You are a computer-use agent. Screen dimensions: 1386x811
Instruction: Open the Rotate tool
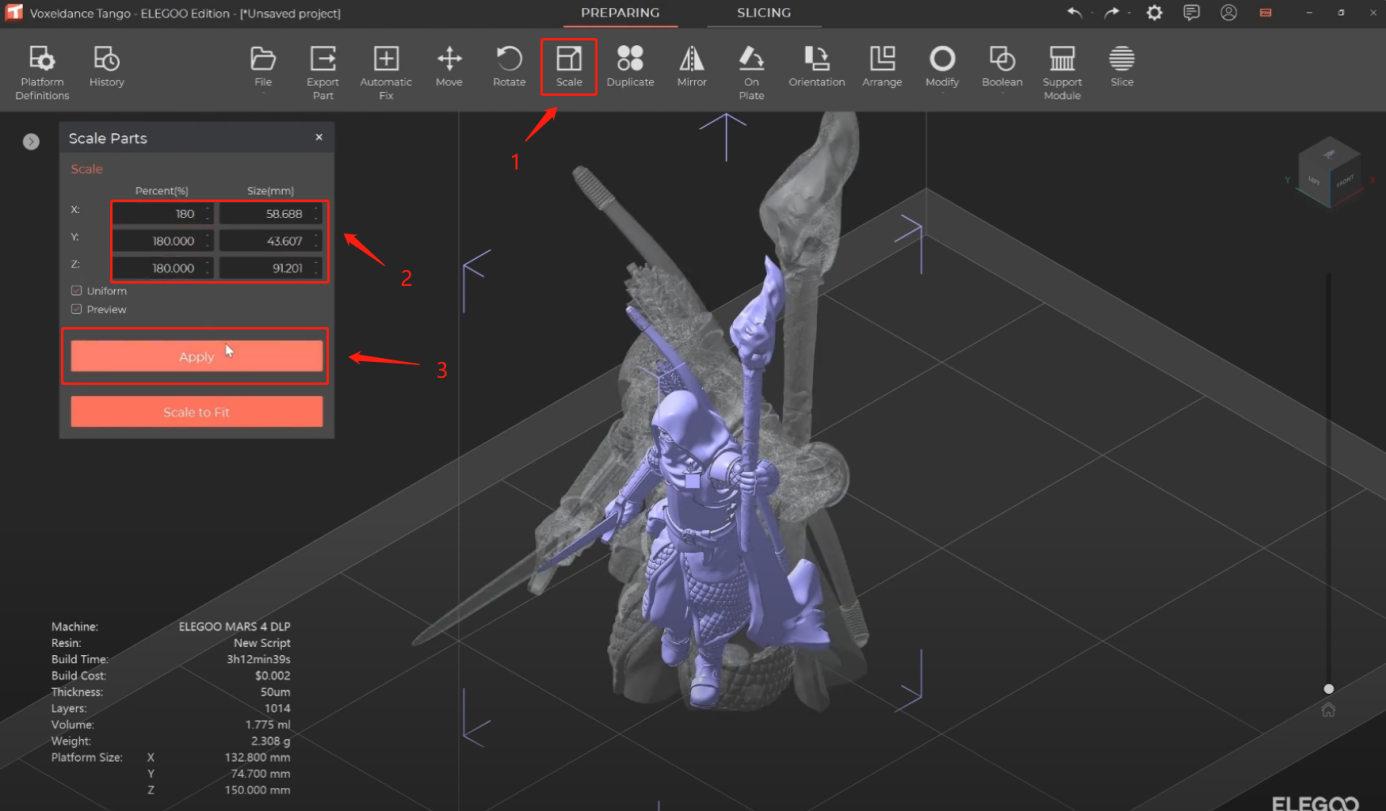509,67
